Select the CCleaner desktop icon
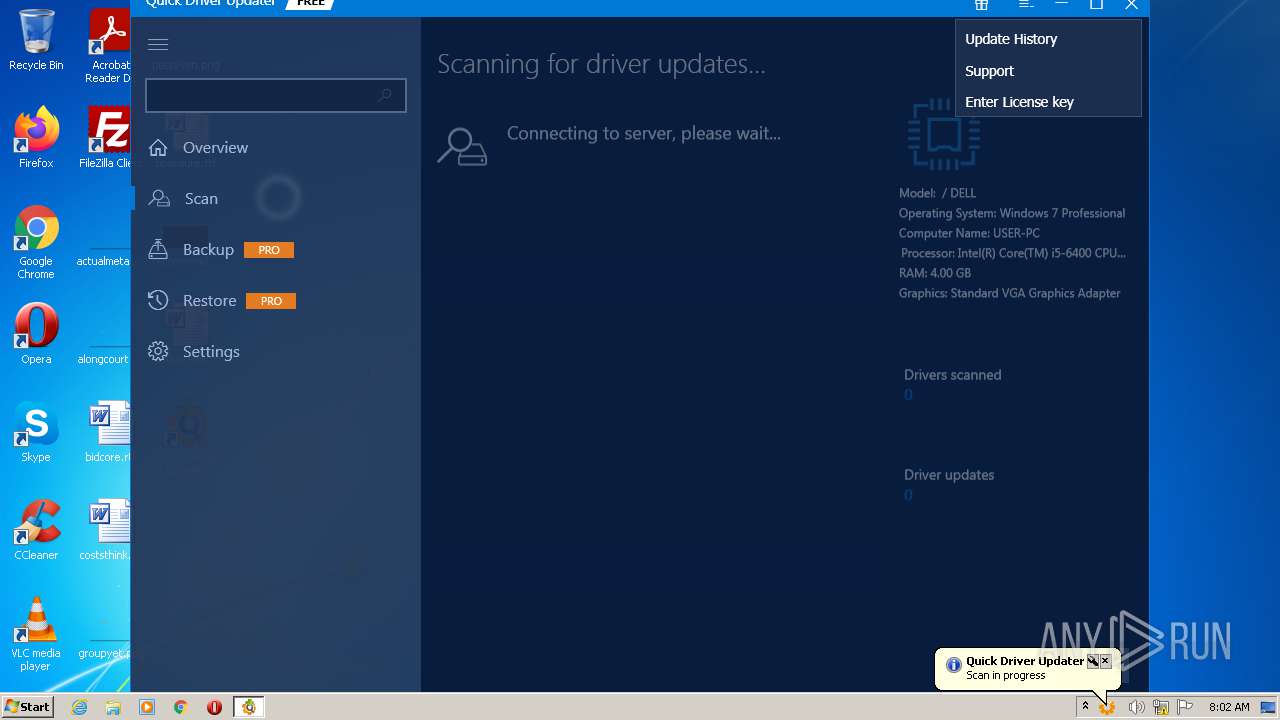The width and height of the screenshot is (1280, 720). 36,530
